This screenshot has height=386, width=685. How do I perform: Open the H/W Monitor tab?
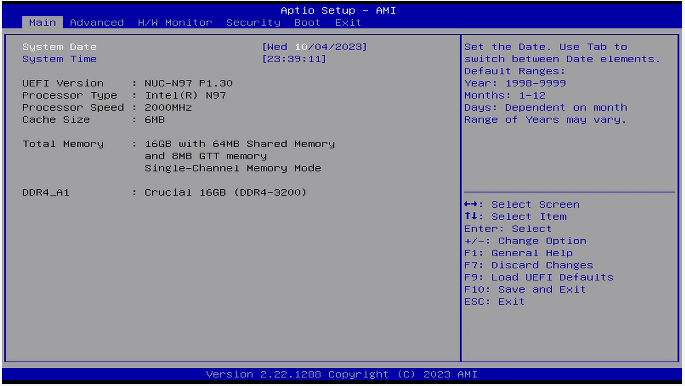(175, 22)
